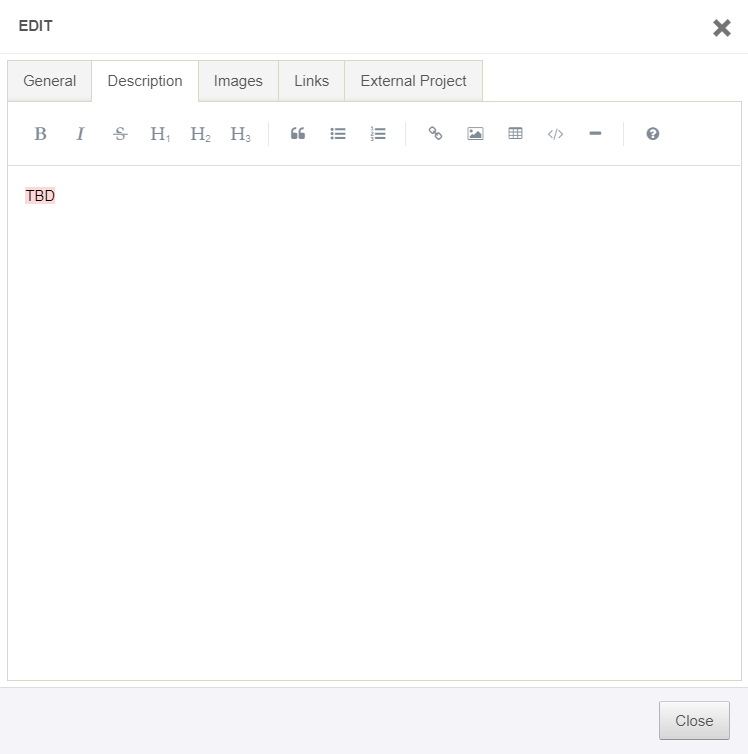Insert a code block
This screenshot has height=754, width=748.
[x=555, y=134]
